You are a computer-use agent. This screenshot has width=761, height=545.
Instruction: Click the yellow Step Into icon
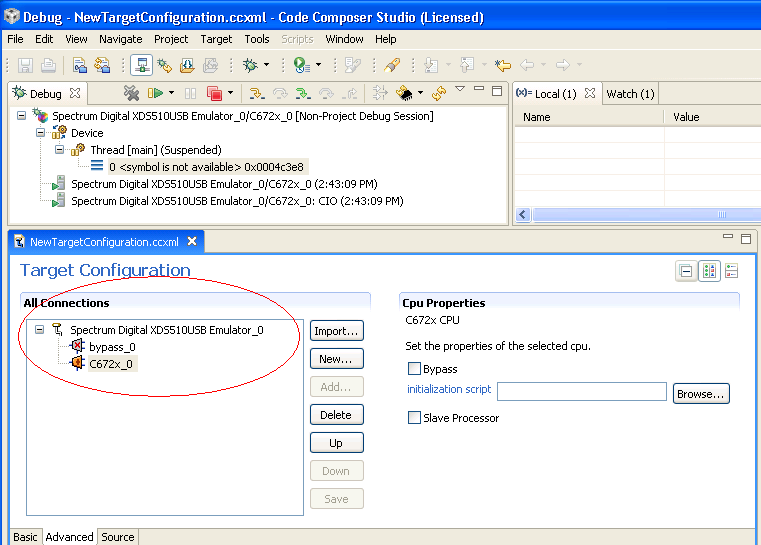256,93
